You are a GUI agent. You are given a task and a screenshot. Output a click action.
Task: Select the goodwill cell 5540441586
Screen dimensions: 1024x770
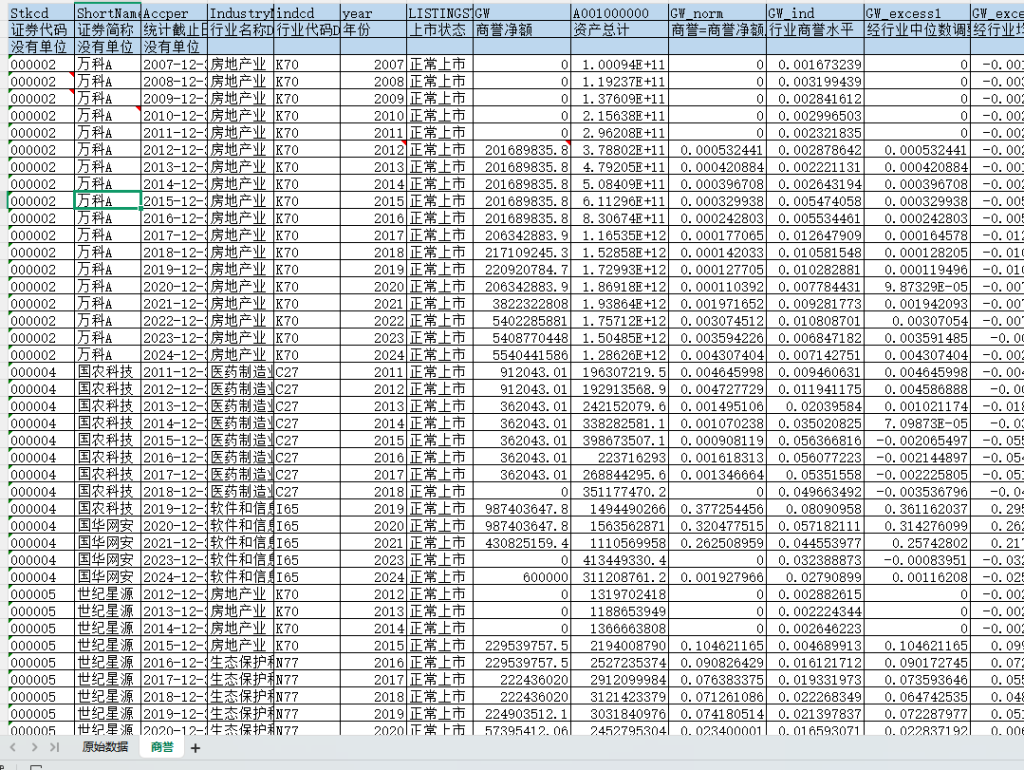522,355
